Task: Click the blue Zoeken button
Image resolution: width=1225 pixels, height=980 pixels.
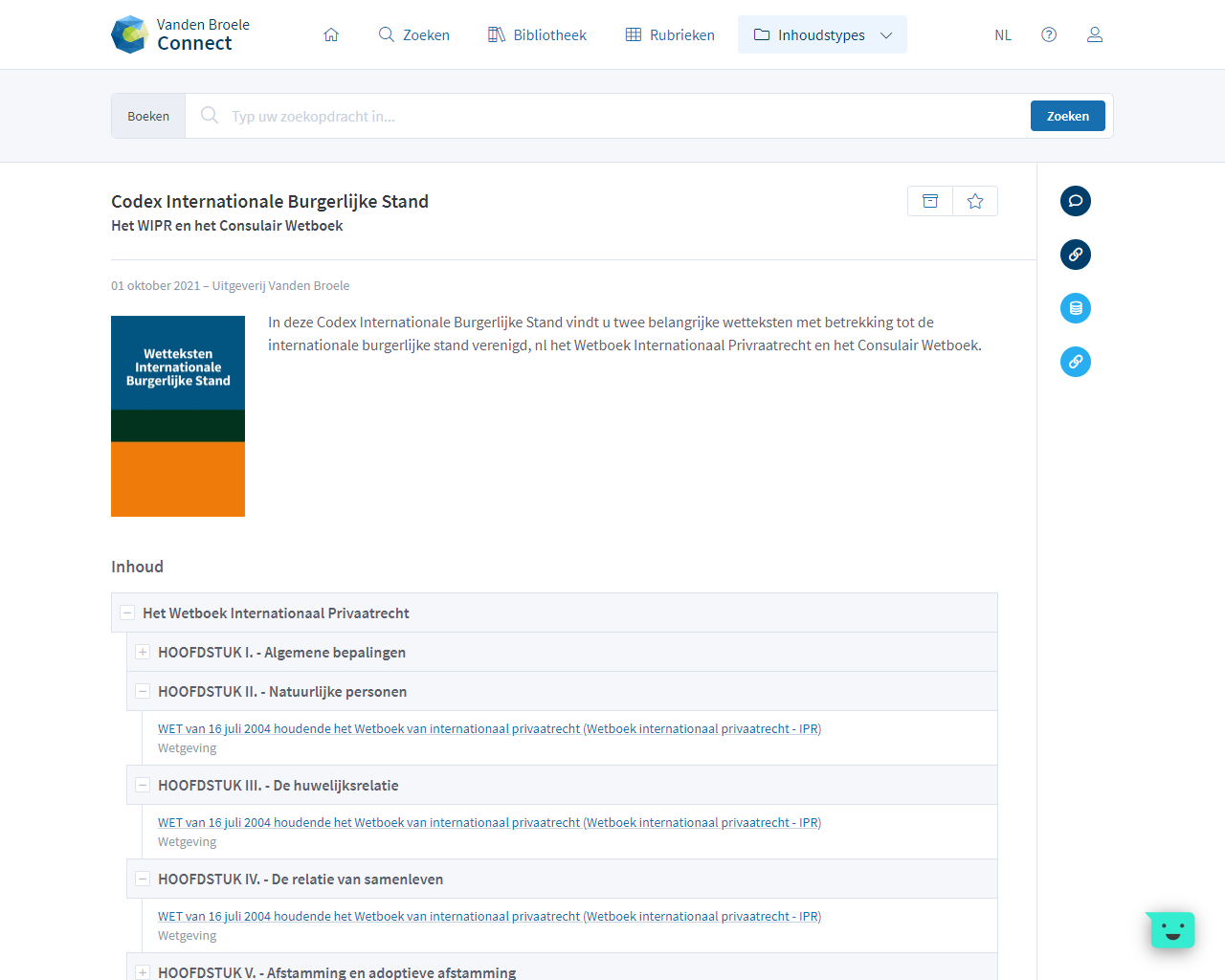Action: (1068, 116)
